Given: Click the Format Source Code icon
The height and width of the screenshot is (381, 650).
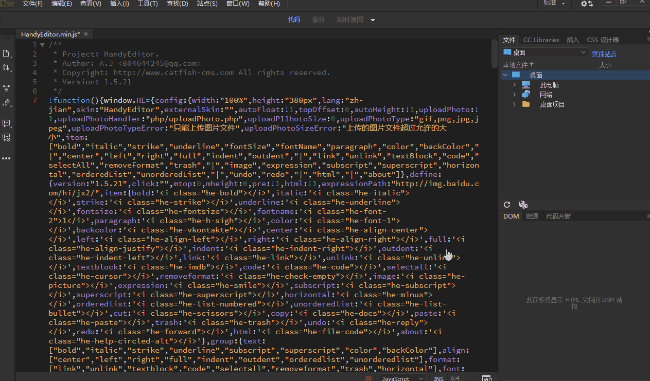Looking at the screenshot, I should 6,103.
